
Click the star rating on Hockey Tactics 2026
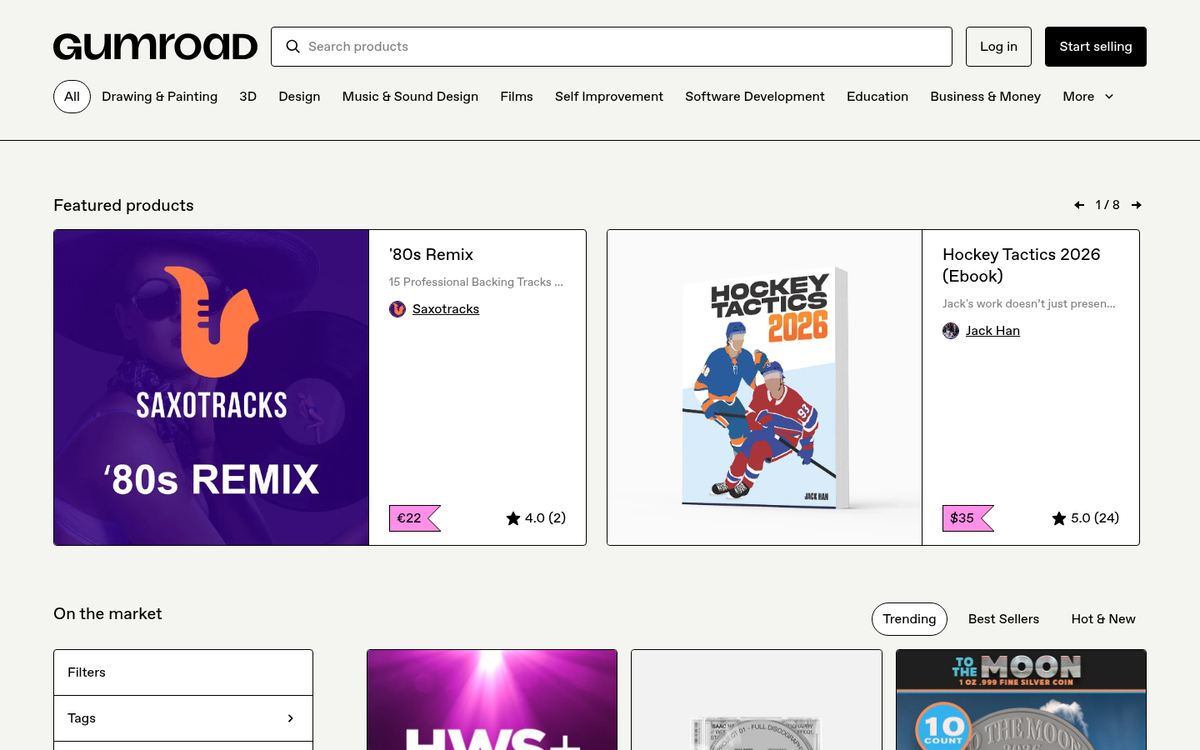point(1085,518)
